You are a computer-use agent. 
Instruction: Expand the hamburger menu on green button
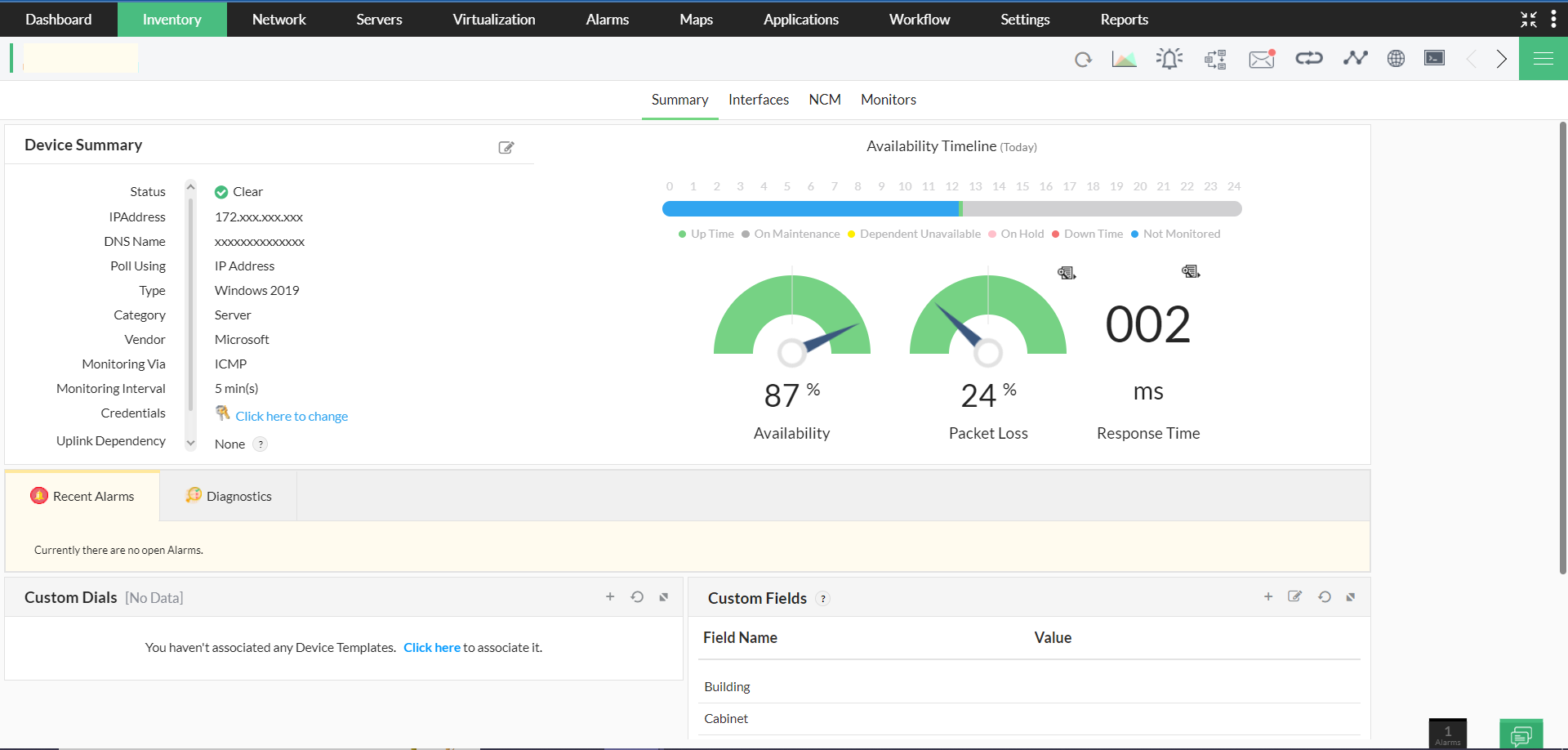pyautogui.click(x=1543, y=58)
